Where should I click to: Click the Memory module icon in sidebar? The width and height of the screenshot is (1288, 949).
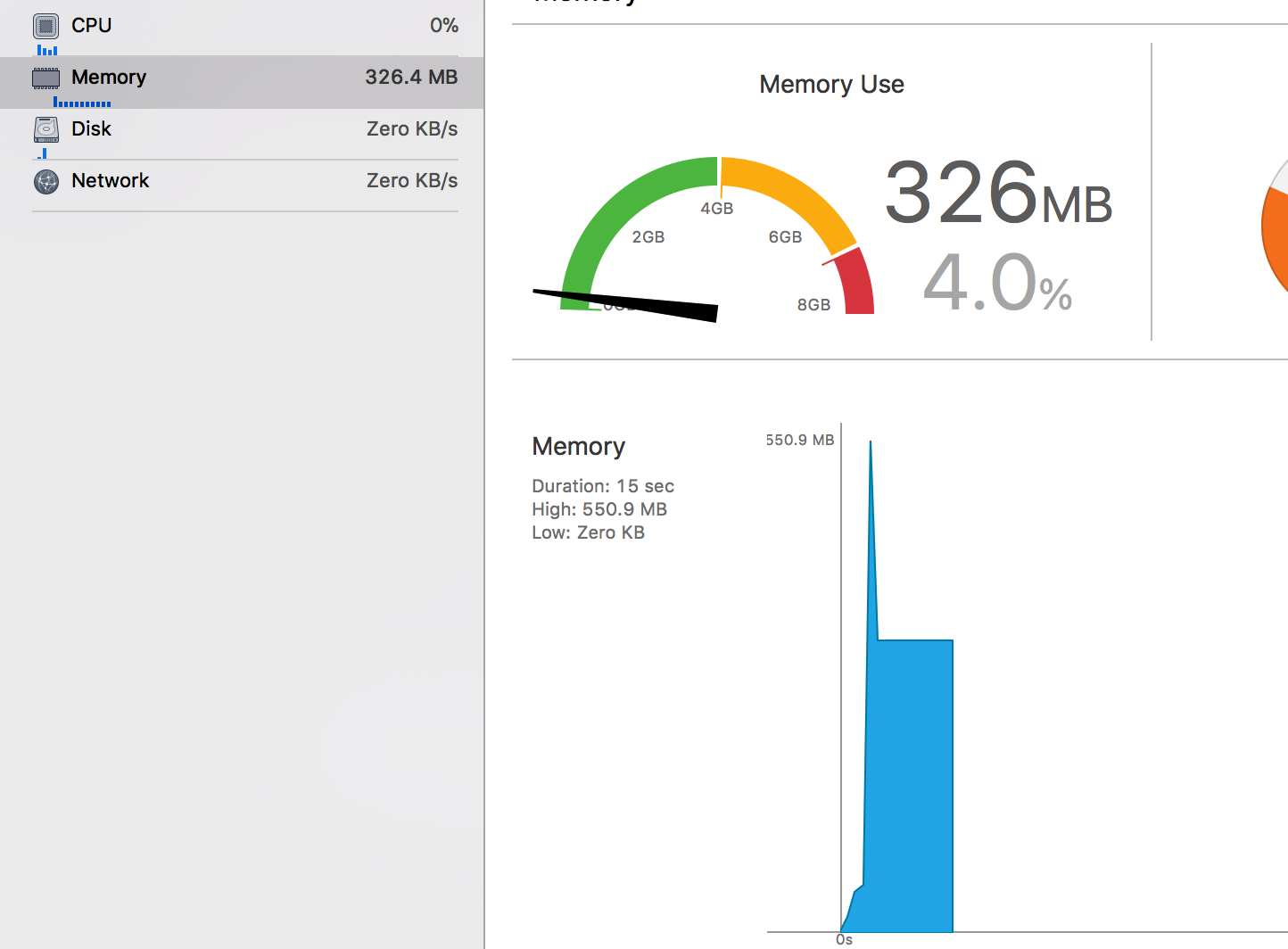46,78
